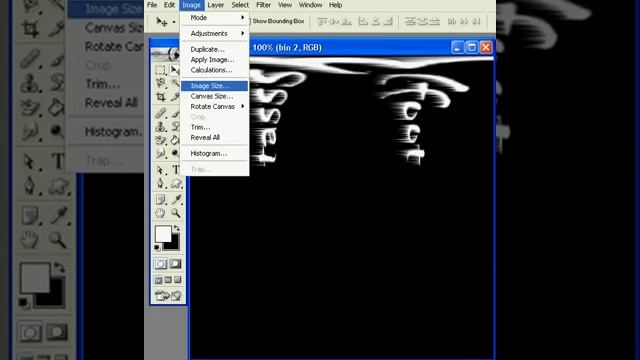The image size is (640, 360).
Task: Open the Filter menu
Action: pos(263,5)
